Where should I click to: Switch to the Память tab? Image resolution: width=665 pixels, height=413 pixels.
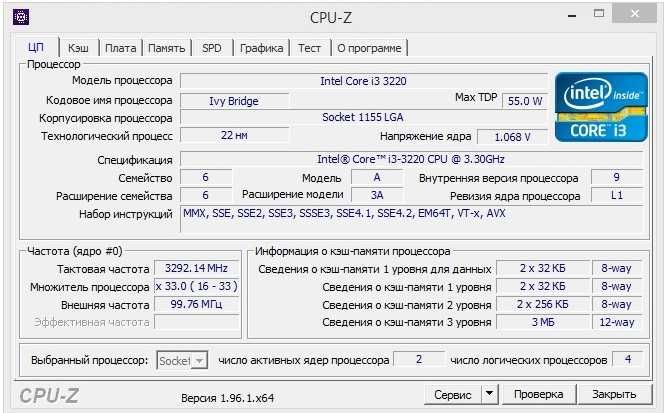[x=166, y=48]
